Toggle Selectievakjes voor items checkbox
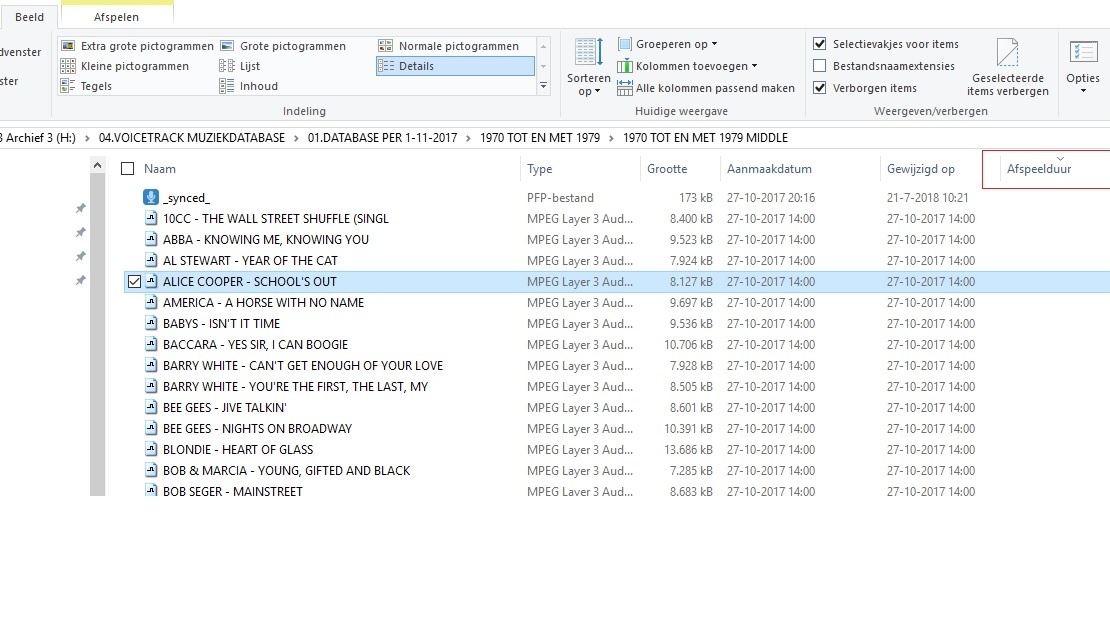This screenshot has width=1110, height=630. pyautogui.click(x=820, y=44)
